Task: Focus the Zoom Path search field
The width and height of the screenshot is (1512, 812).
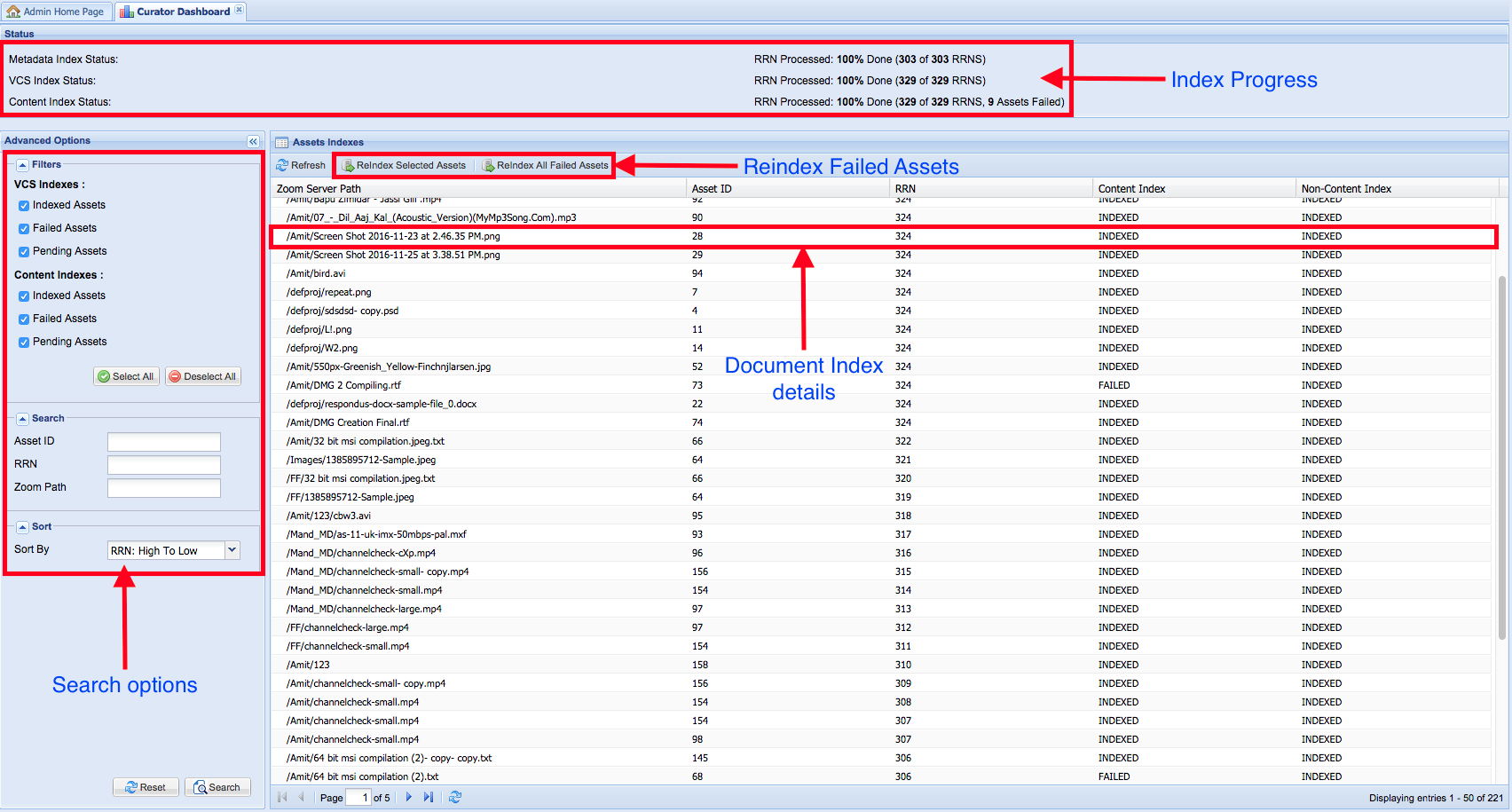Action: 164,488
